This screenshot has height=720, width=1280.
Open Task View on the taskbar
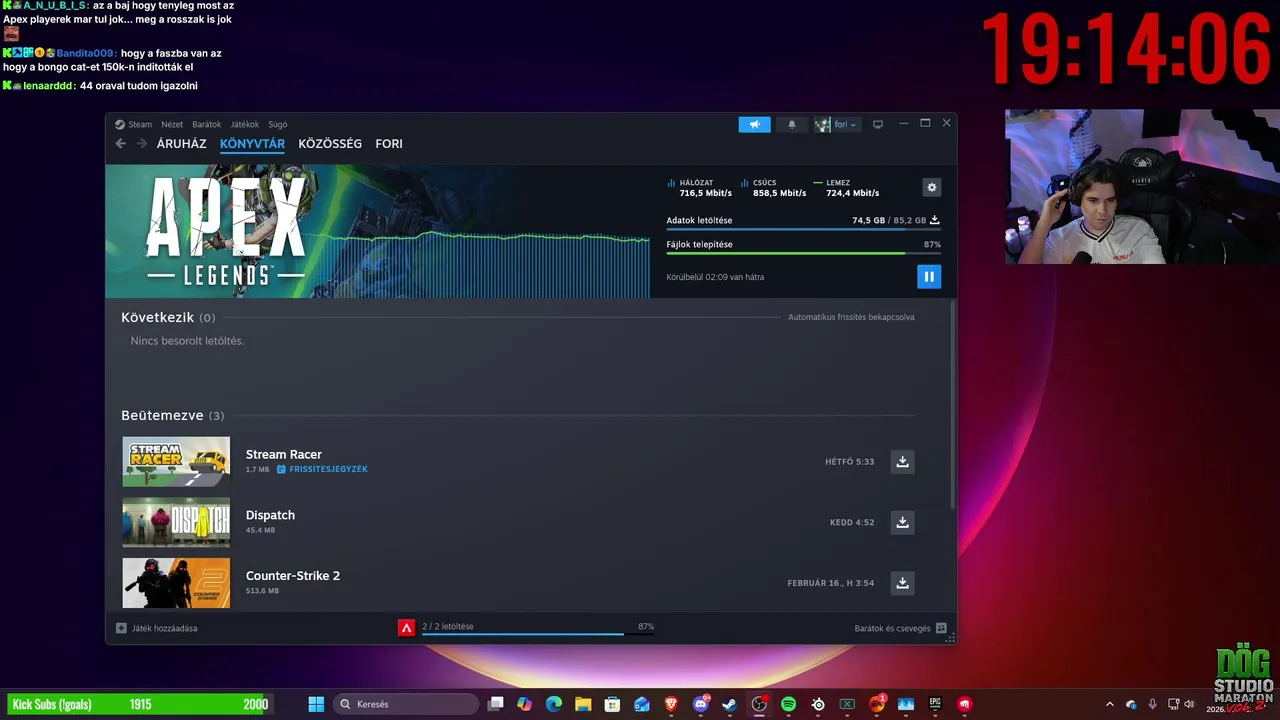[495, 704]
